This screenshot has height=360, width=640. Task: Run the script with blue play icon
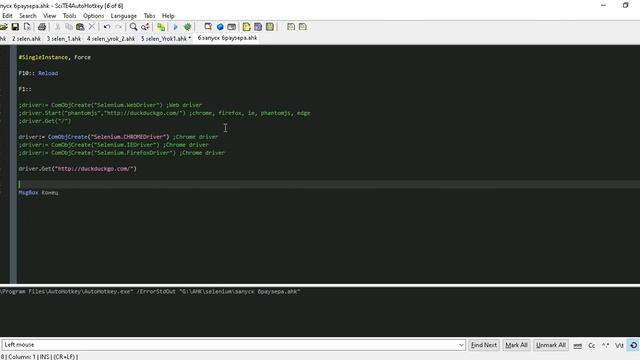click(176, 27)
